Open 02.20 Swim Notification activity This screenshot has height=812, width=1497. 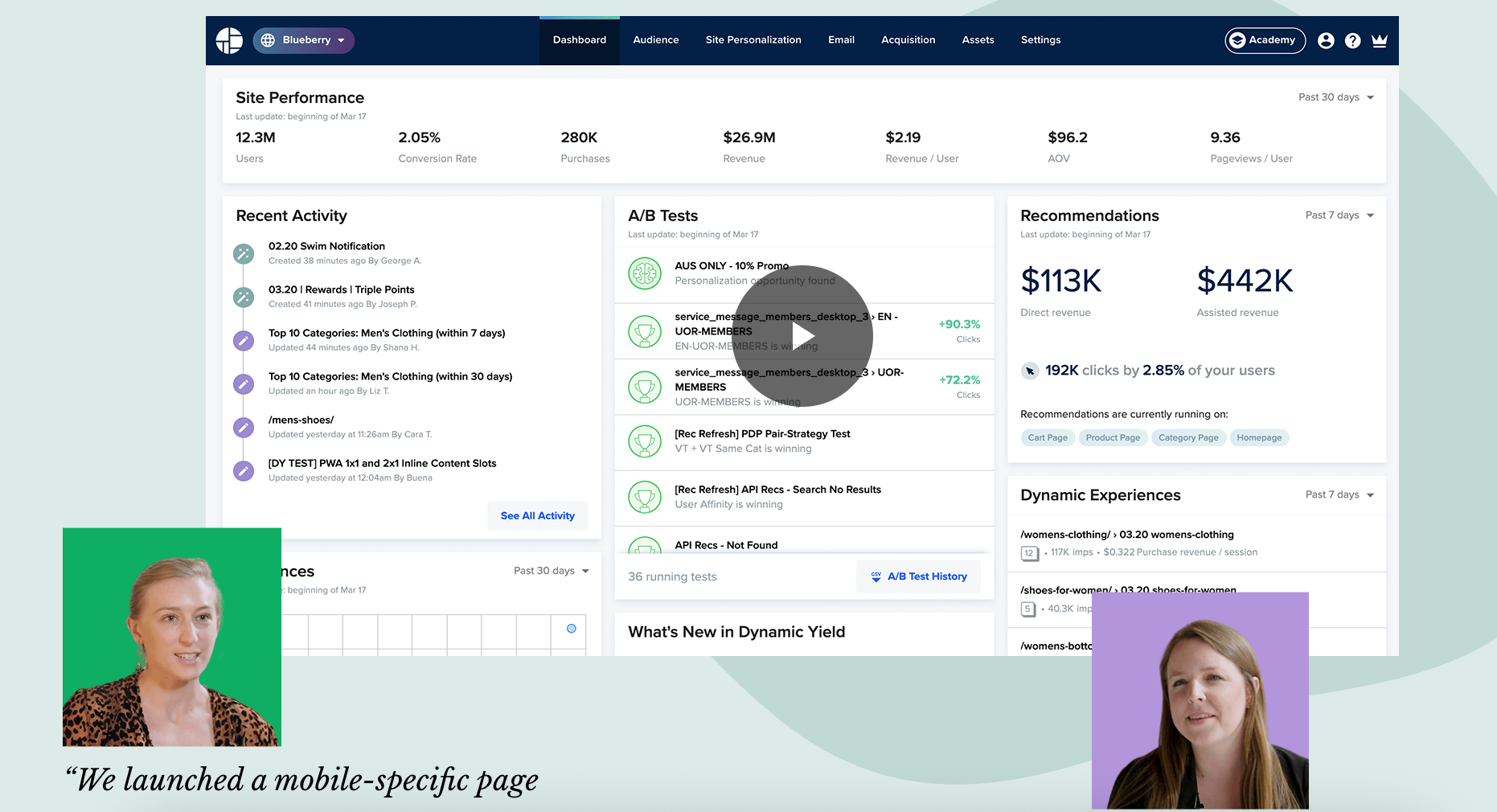click(326, 246)
